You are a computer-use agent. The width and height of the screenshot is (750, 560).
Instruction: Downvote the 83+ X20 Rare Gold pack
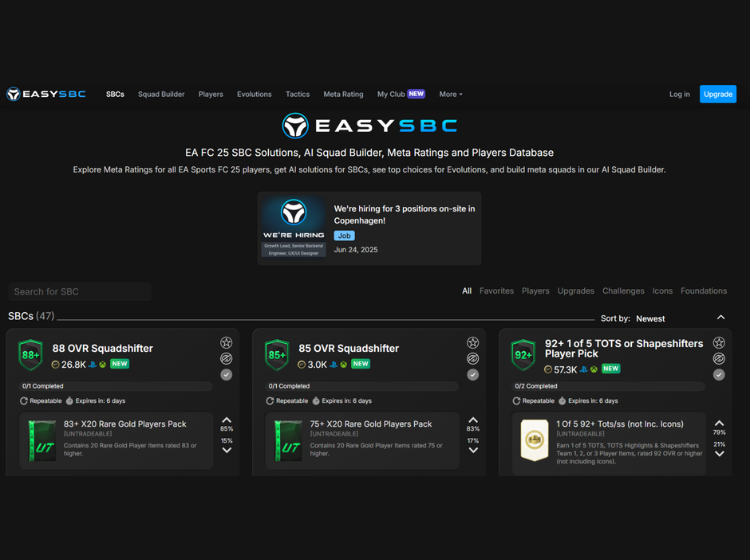[227, 450]
